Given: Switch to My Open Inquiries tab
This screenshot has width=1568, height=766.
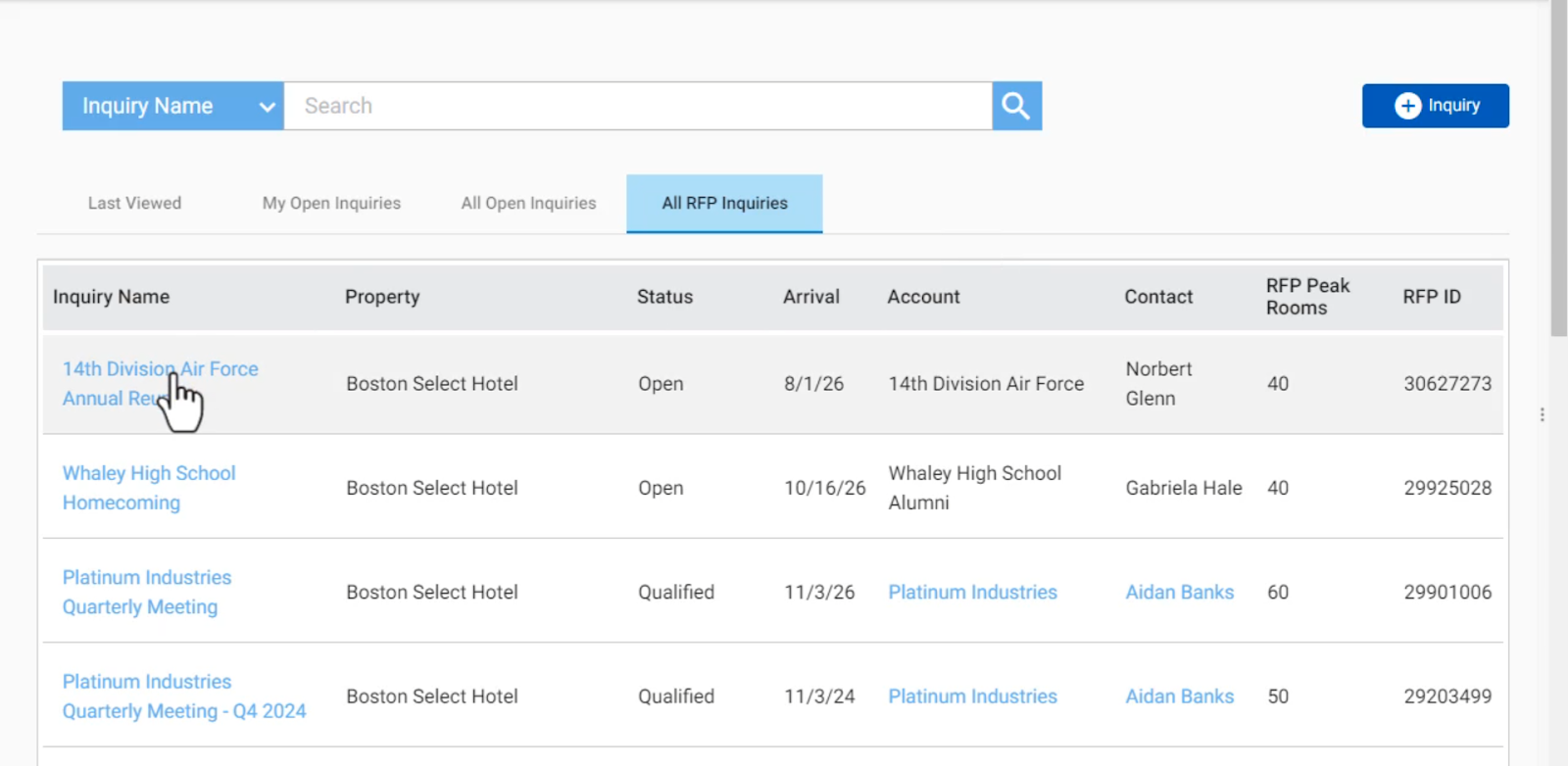Looking at the screenshot, I should point(331,203).
